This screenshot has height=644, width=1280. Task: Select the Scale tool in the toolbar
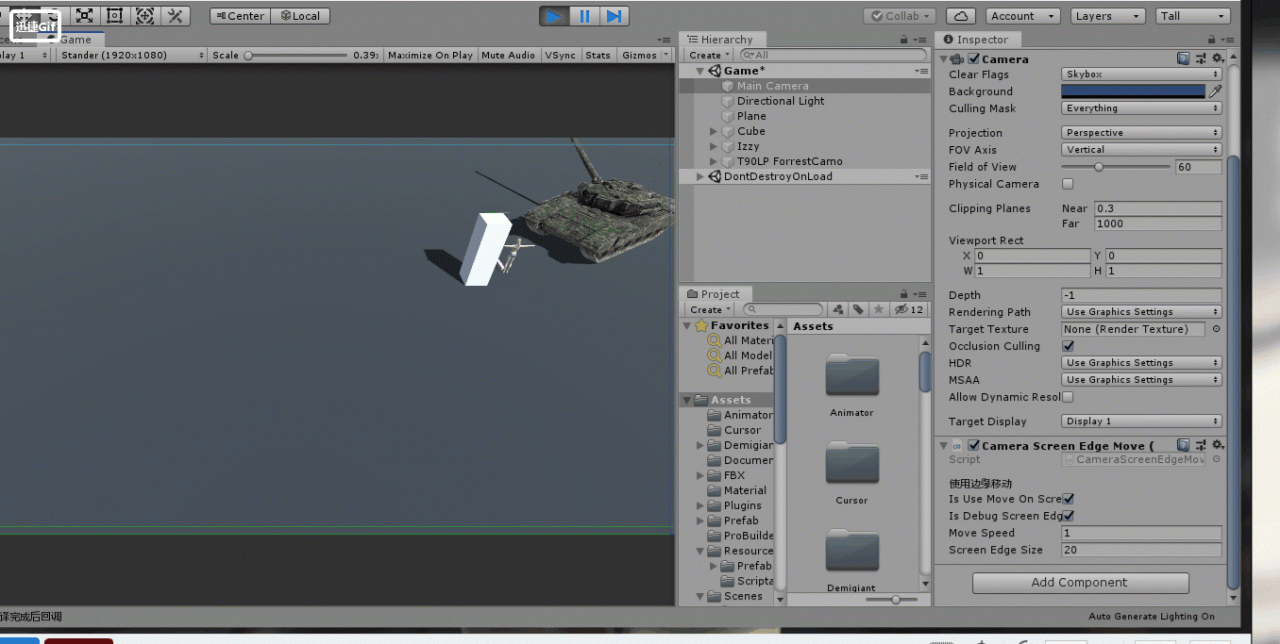(84, 16)
